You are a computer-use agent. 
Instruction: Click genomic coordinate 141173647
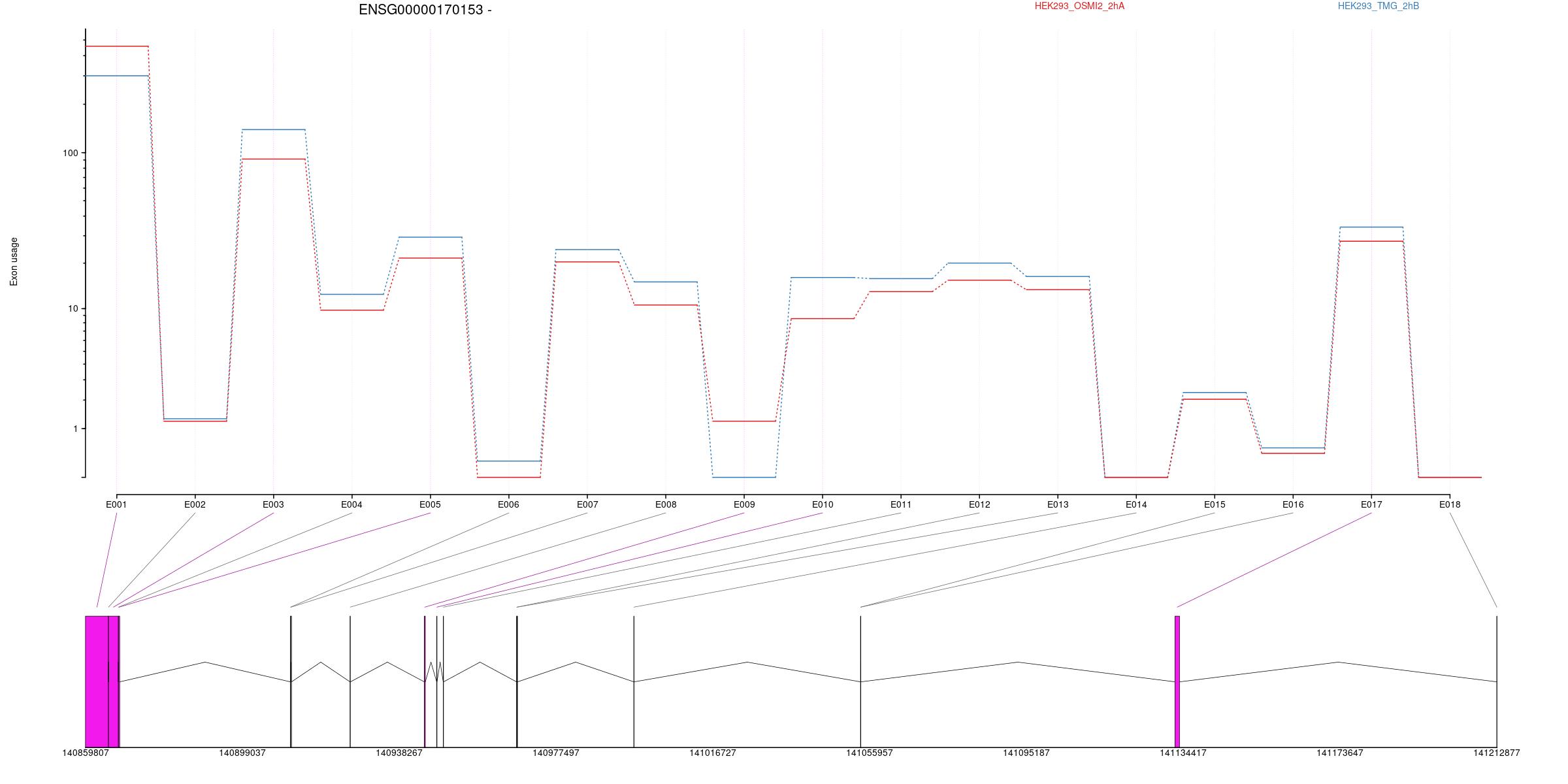click(x=1340, y=753)
